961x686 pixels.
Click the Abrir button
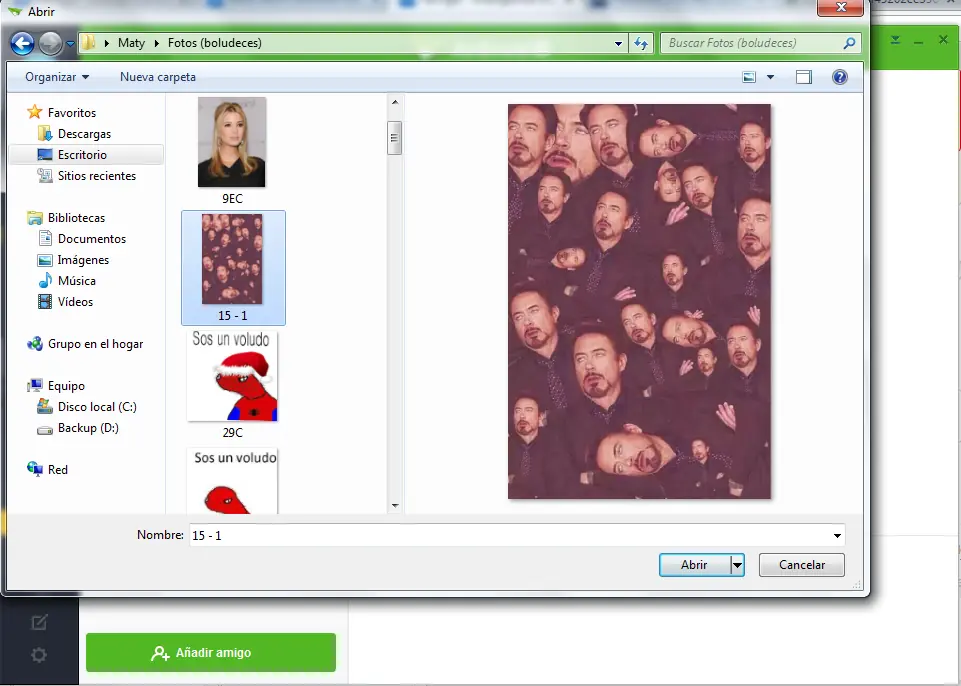[694, 565]
